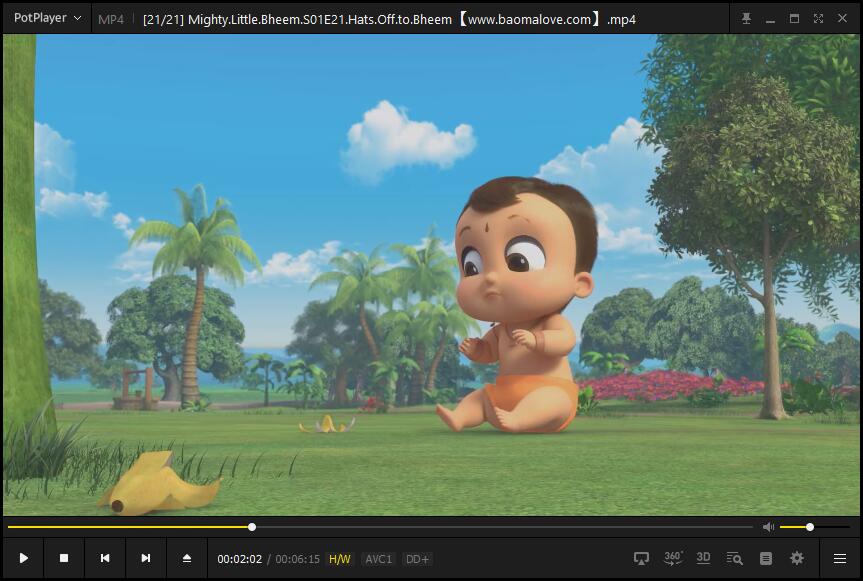This screenshot has height=581, width=863.
Task: Click the video file title text
Action: (x=389, y=20)
